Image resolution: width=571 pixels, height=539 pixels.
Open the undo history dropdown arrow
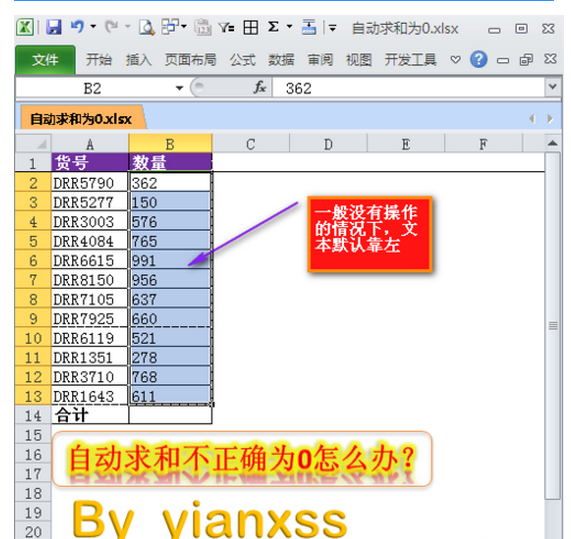93,27
